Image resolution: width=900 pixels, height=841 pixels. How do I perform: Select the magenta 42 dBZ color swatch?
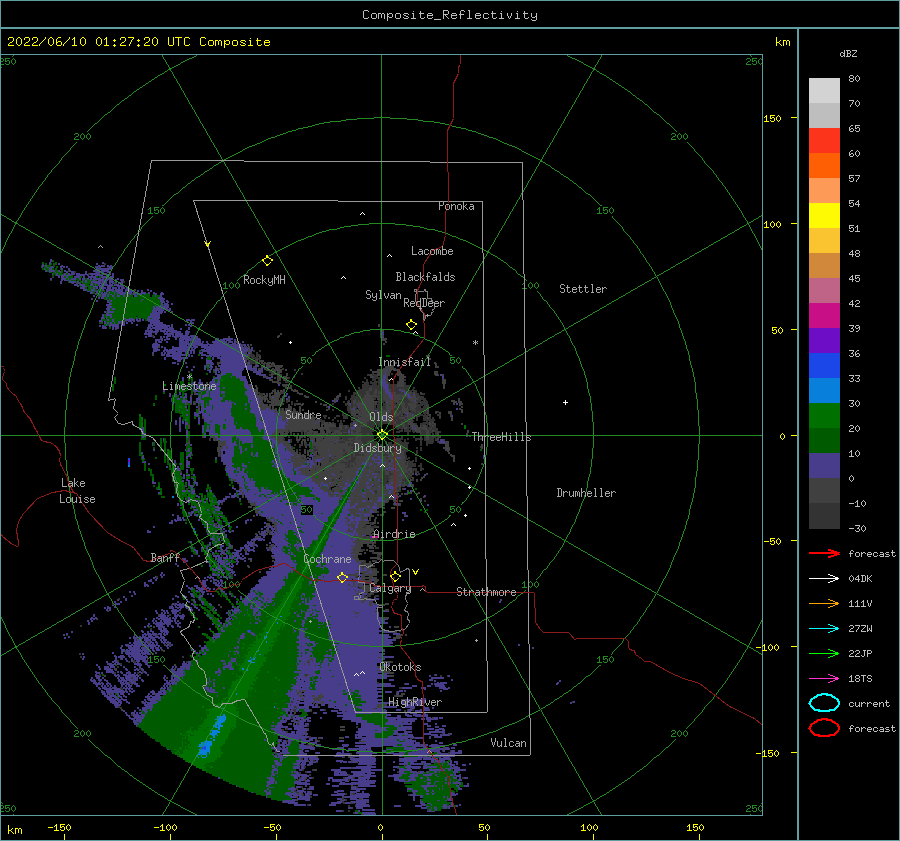[x=824, y=315]
